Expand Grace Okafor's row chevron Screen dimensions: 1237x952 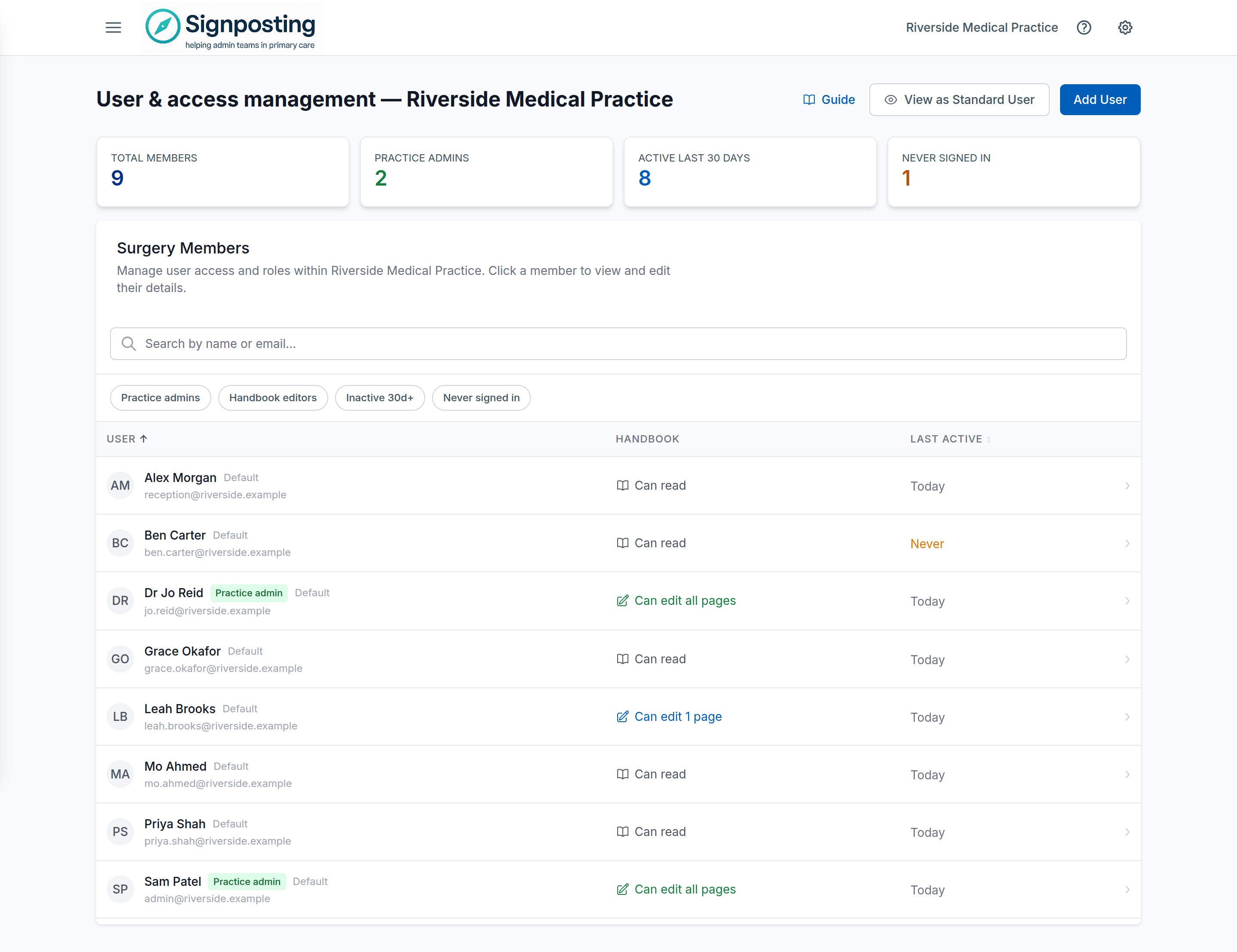point(1127,659)
